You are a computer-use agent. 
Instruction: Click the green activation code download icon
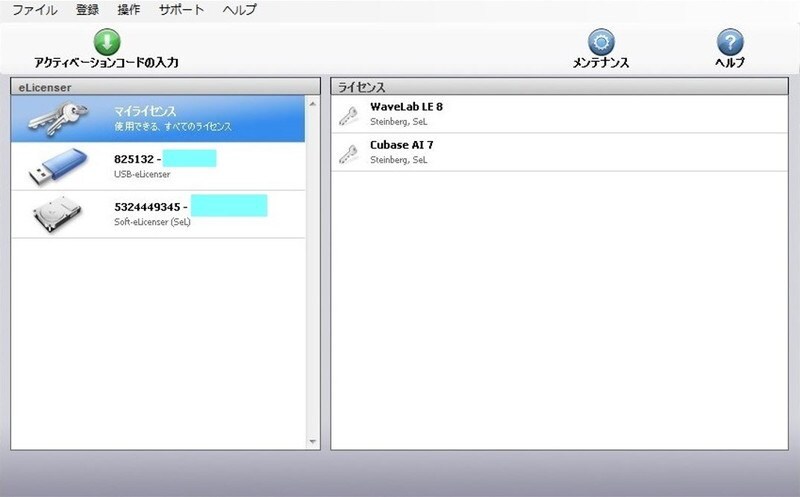click(106, 41)
